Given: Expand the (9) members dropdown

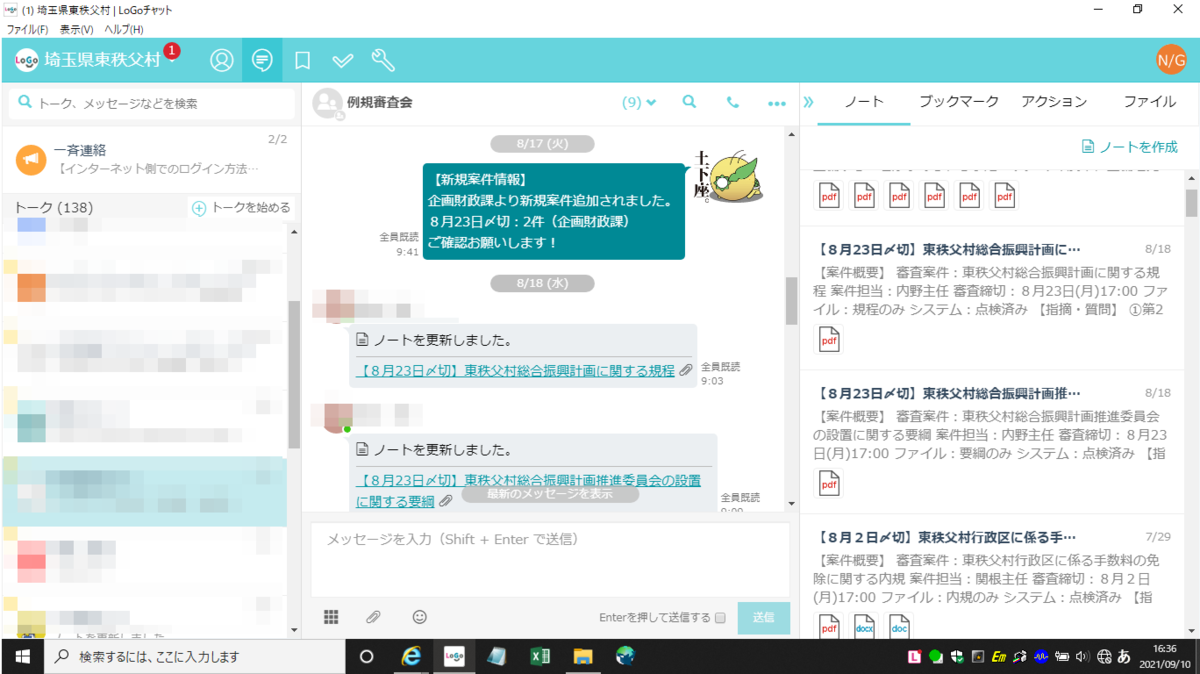Looking at the screenshot, I should point(639,102).
